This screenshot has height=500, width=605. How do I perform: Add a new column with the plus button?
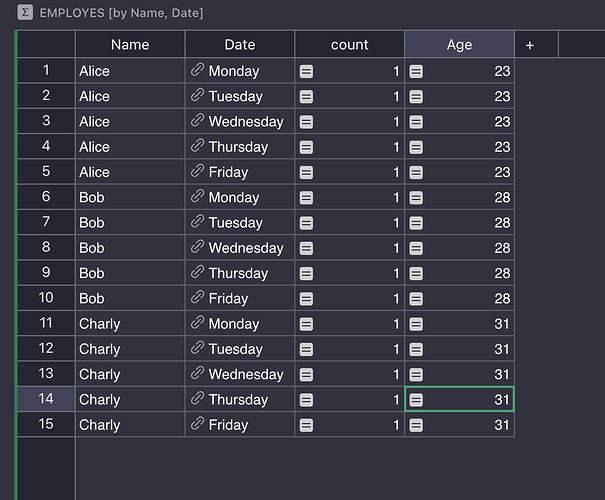(x=529, y=45)
